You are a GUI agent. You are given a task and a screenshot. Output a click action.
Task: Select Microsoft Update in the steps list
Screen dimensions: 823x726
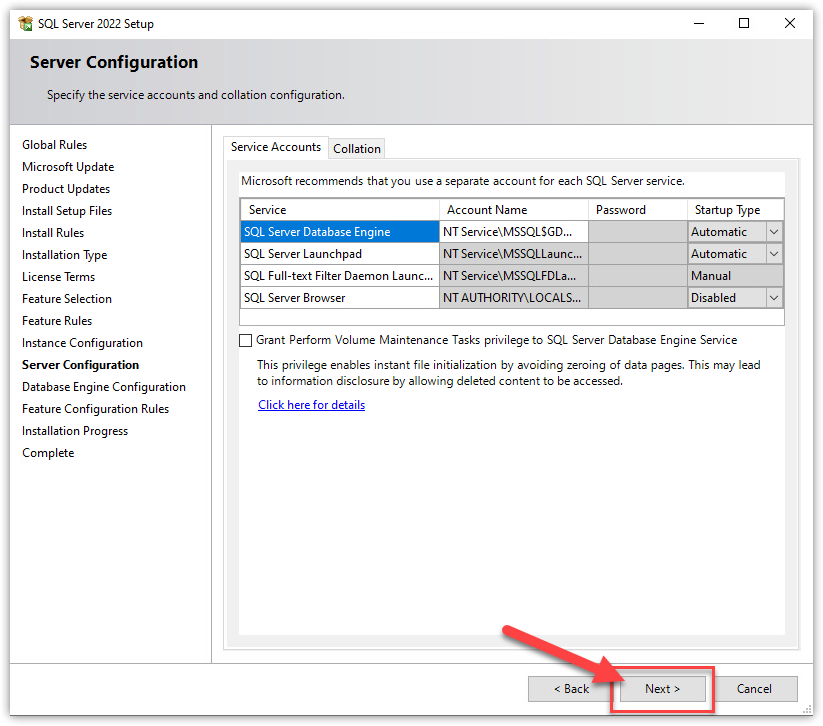point(68,167)
